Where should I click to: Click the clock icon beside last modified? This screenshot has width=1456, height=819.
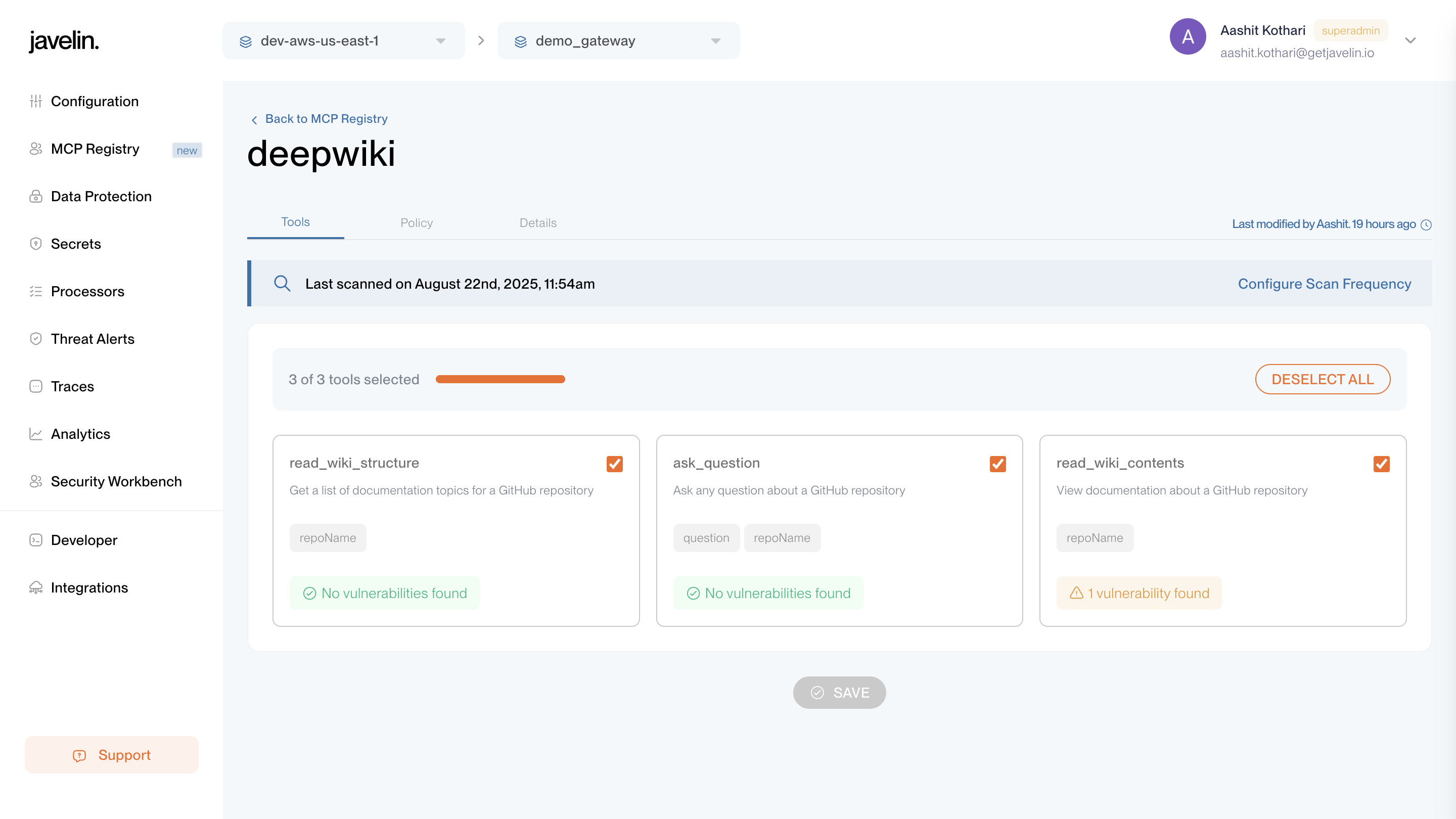tap(1426, 224)
